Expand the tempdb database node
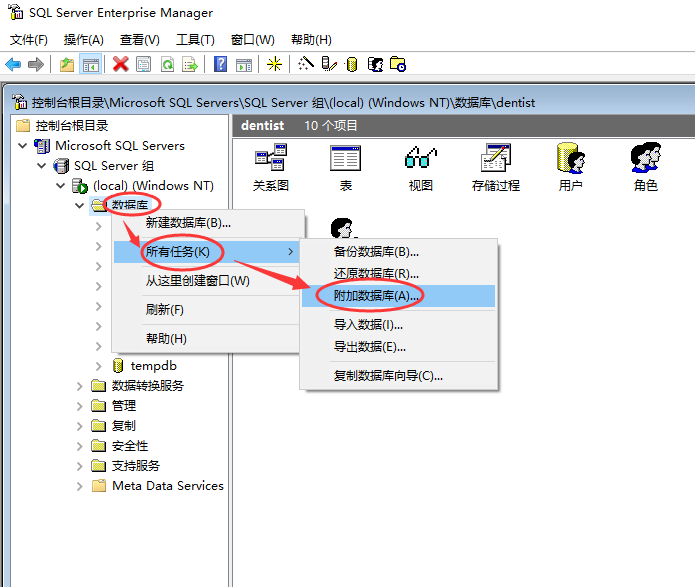Viewport: 695px width, 587px height. [99, 366]
